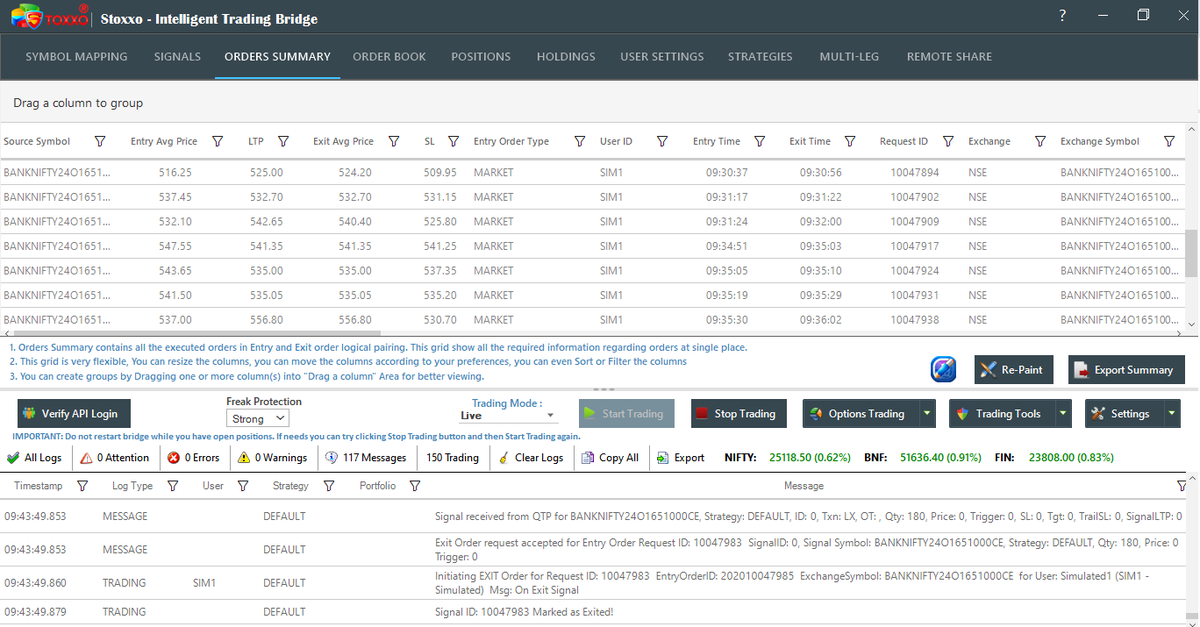
Task: Filter the Entry Order Type column
Action: (580, 142)
